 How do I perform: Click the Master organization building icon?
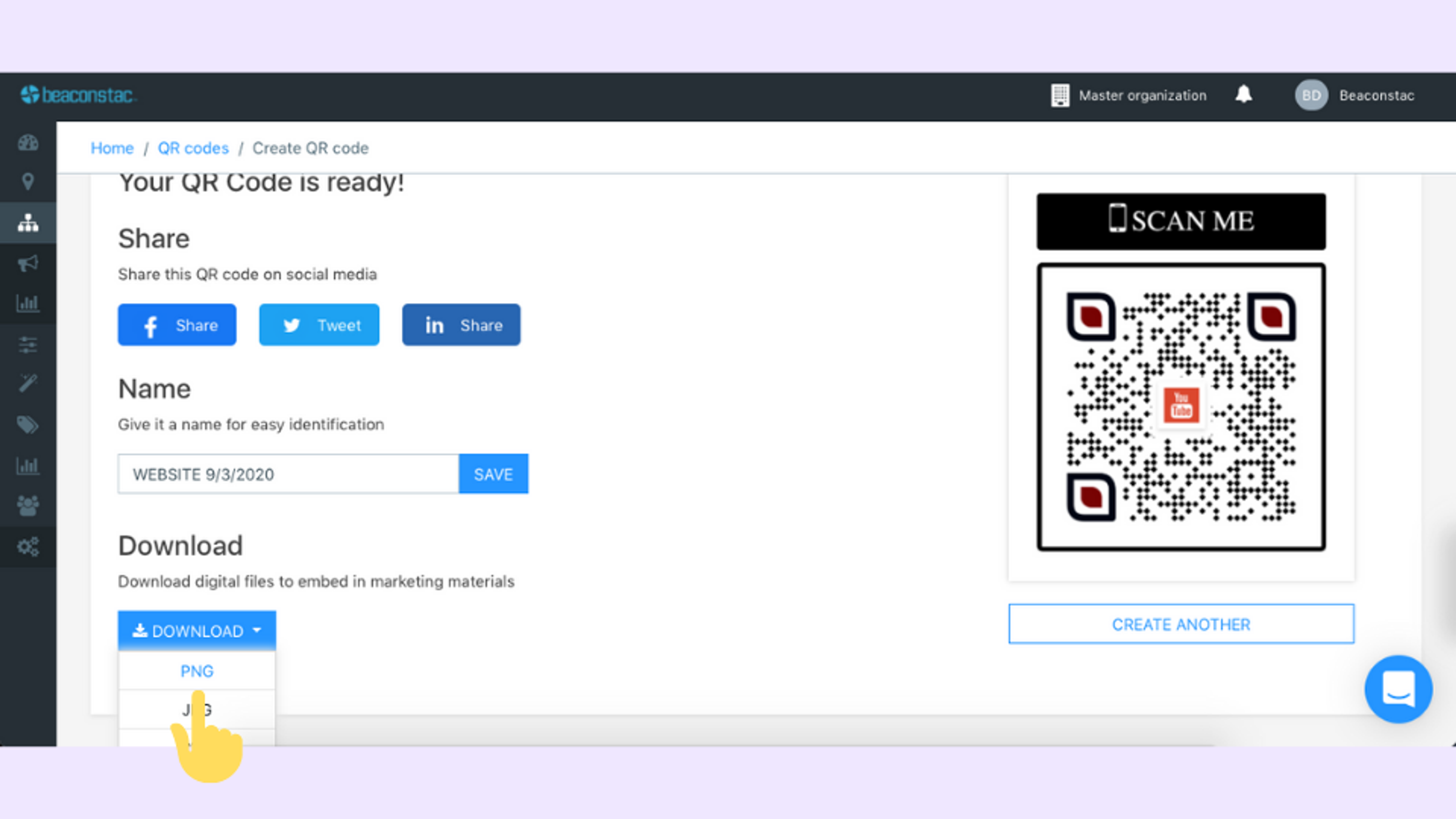coord(1060,95)
